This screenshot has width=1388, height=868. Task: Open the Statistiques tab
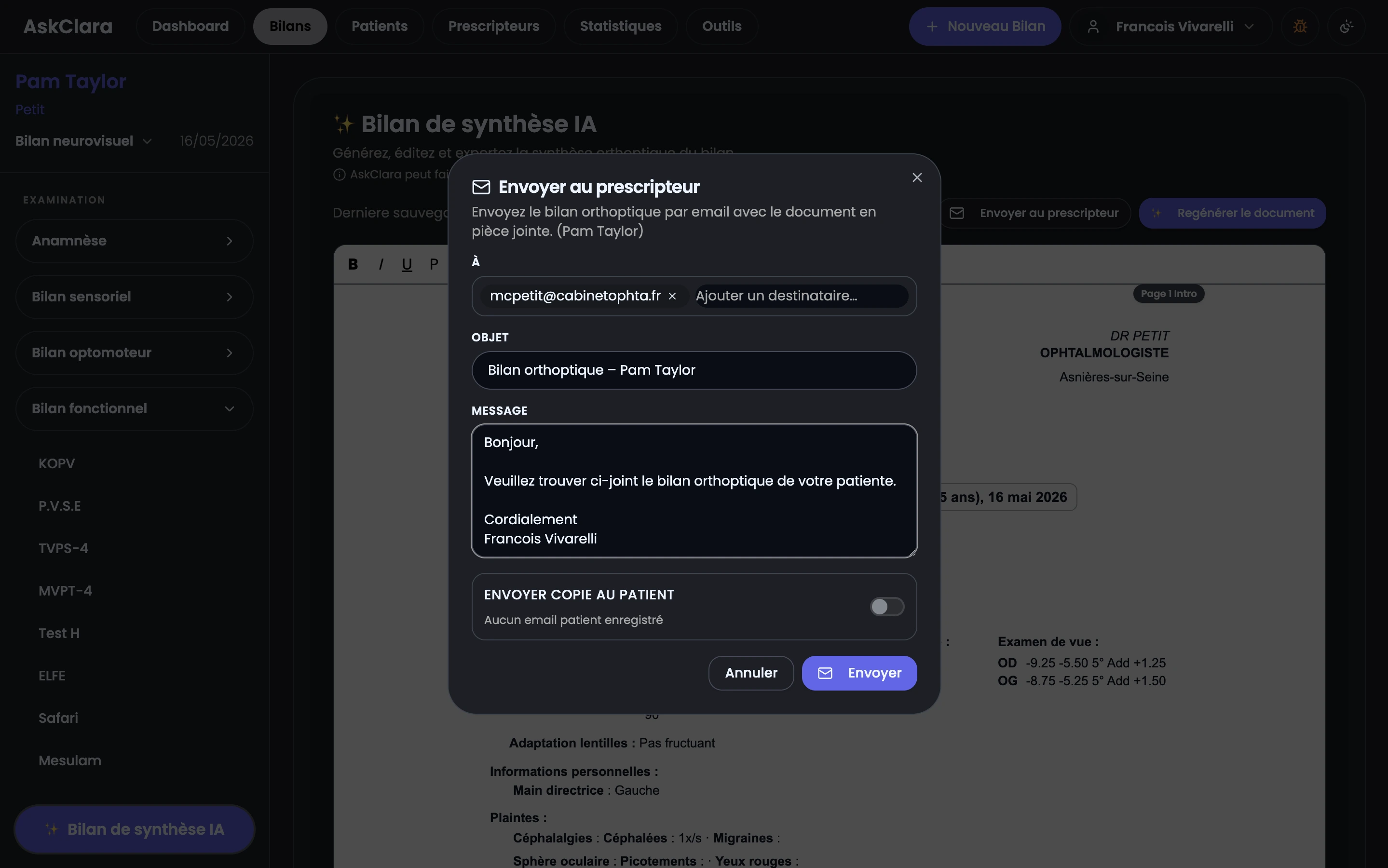pos(621,27)
